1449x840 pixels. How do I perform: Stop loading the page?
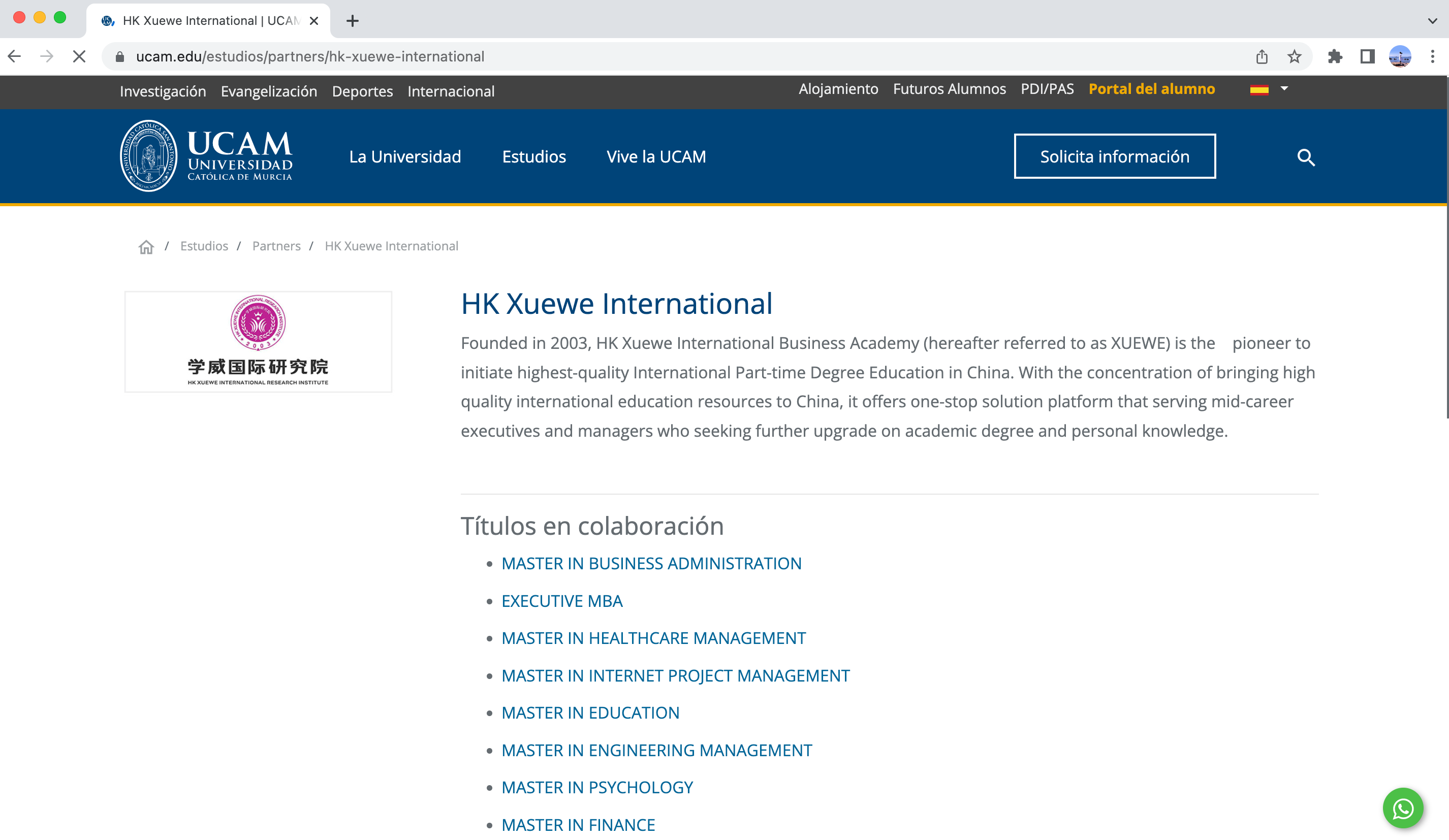[x=79, y=56]
